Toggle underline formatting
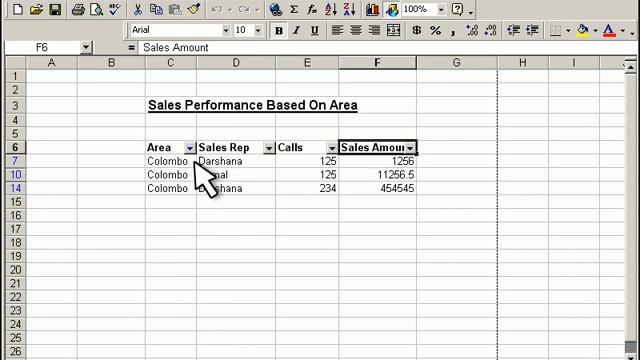 tap(315, 30)
